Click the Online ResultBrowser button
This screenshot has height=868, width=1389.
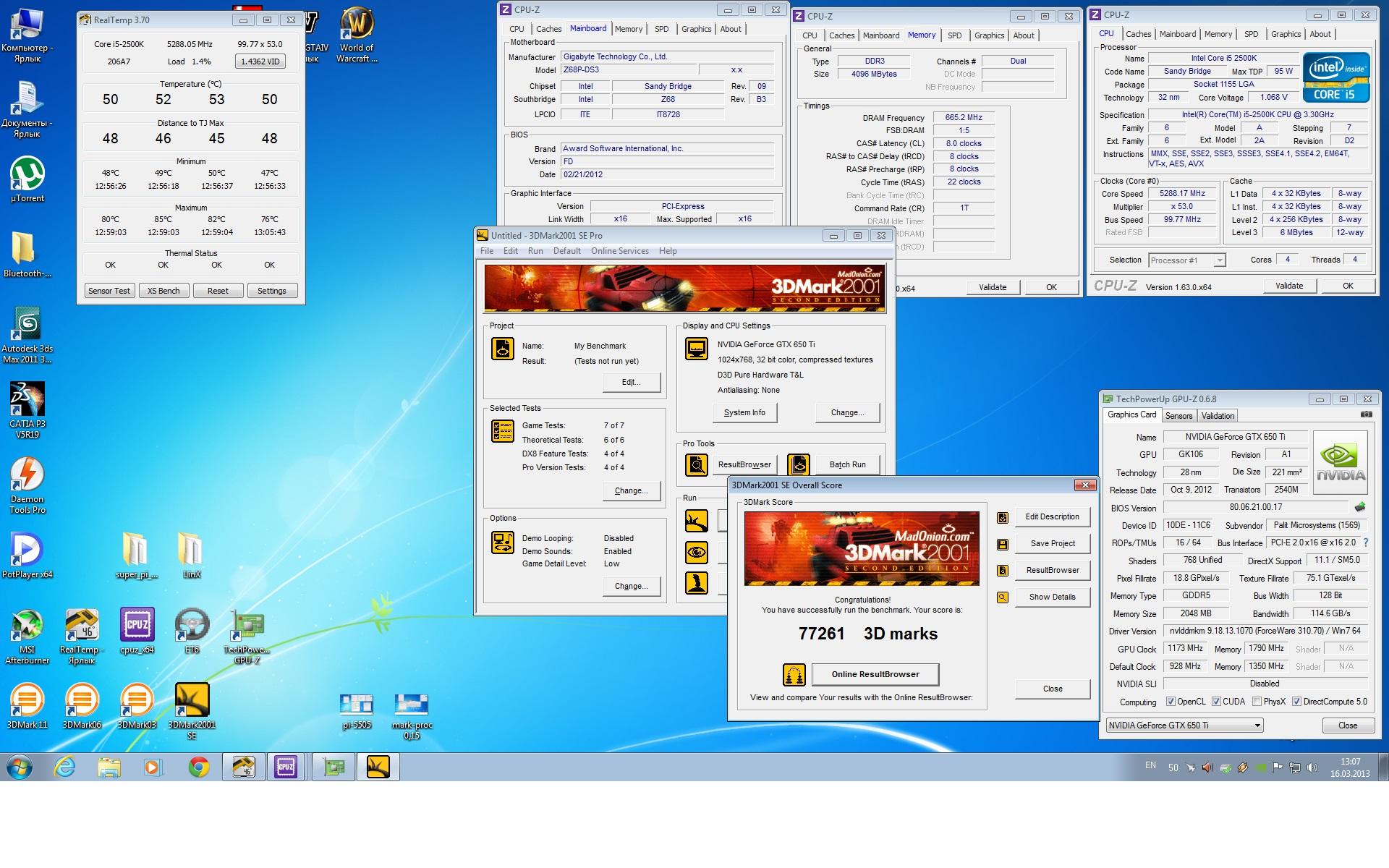click(x=875, y=675)
